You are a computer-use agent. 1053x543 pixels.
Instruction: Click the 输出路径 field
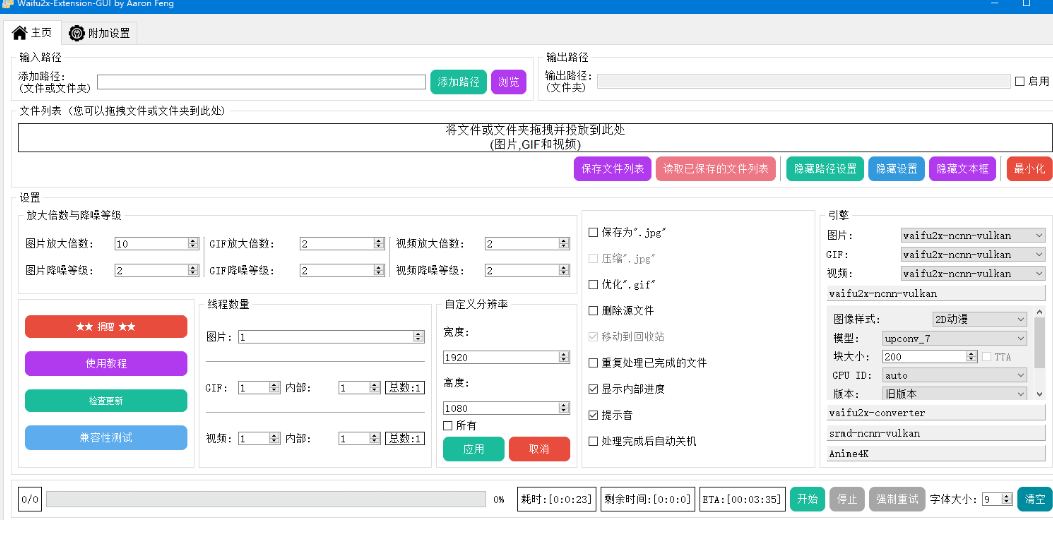pos(803,81)
